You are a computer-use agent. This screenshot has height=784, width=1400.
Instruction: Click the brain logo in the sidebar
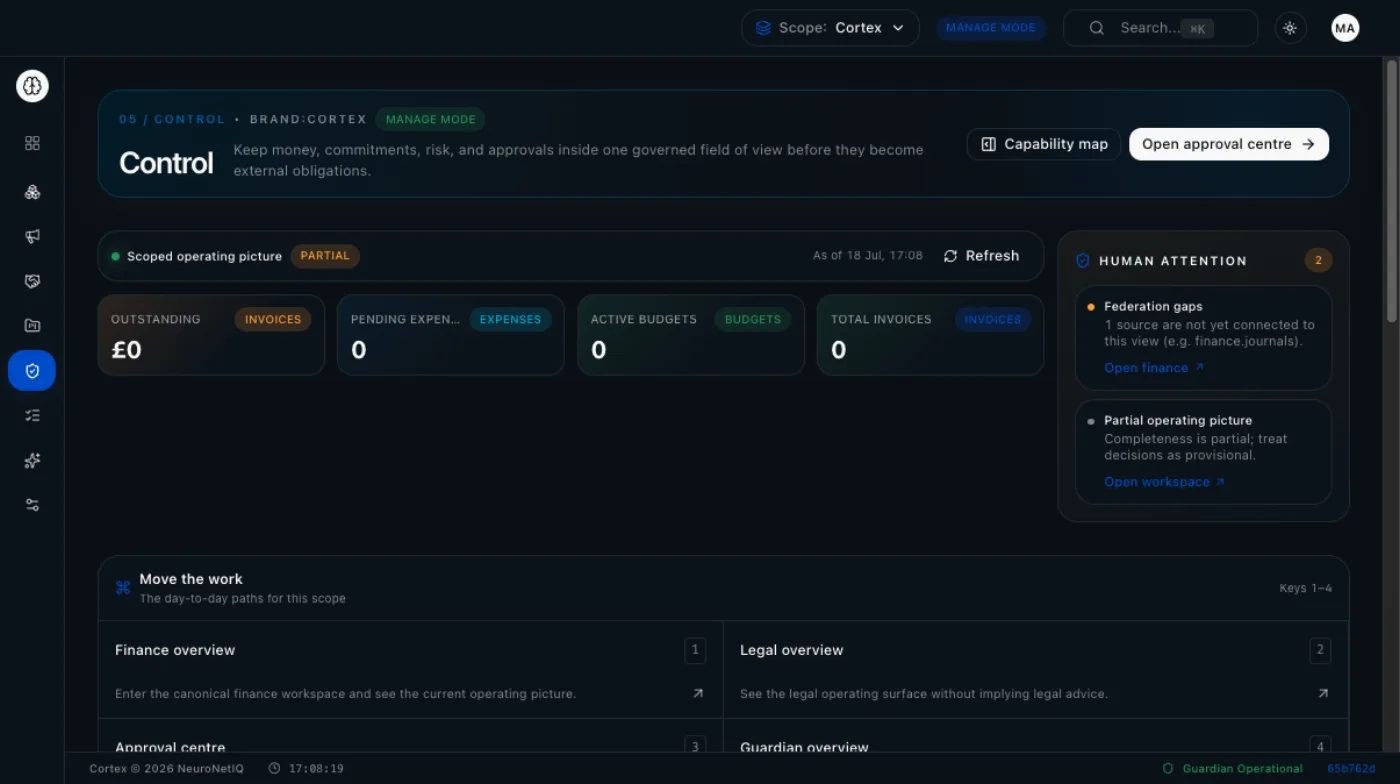[x=32, y=87]
